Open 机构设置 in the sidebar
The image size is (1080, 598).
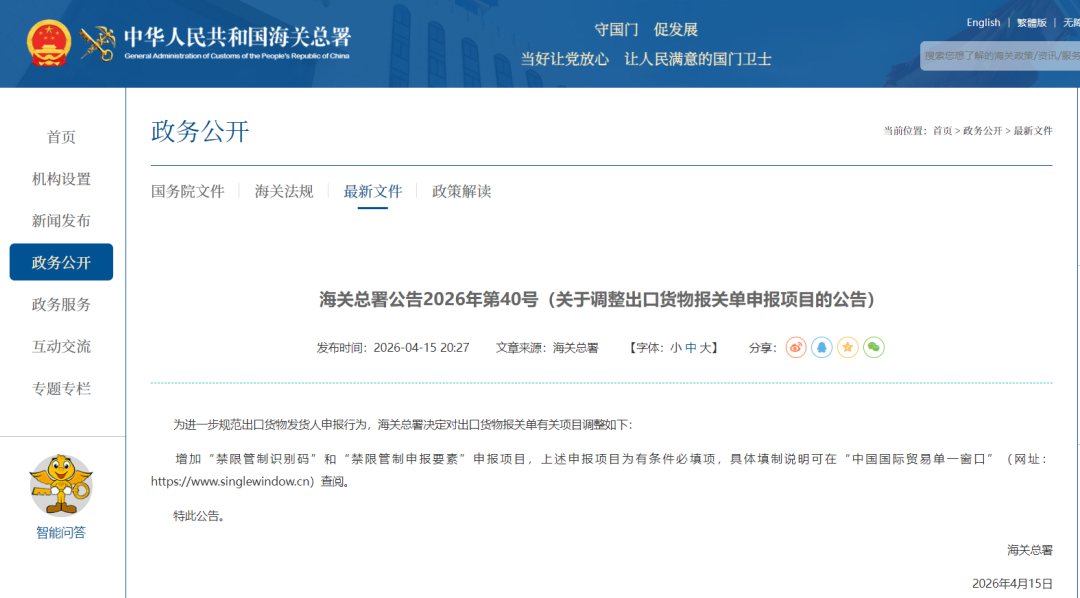point(61,179)
